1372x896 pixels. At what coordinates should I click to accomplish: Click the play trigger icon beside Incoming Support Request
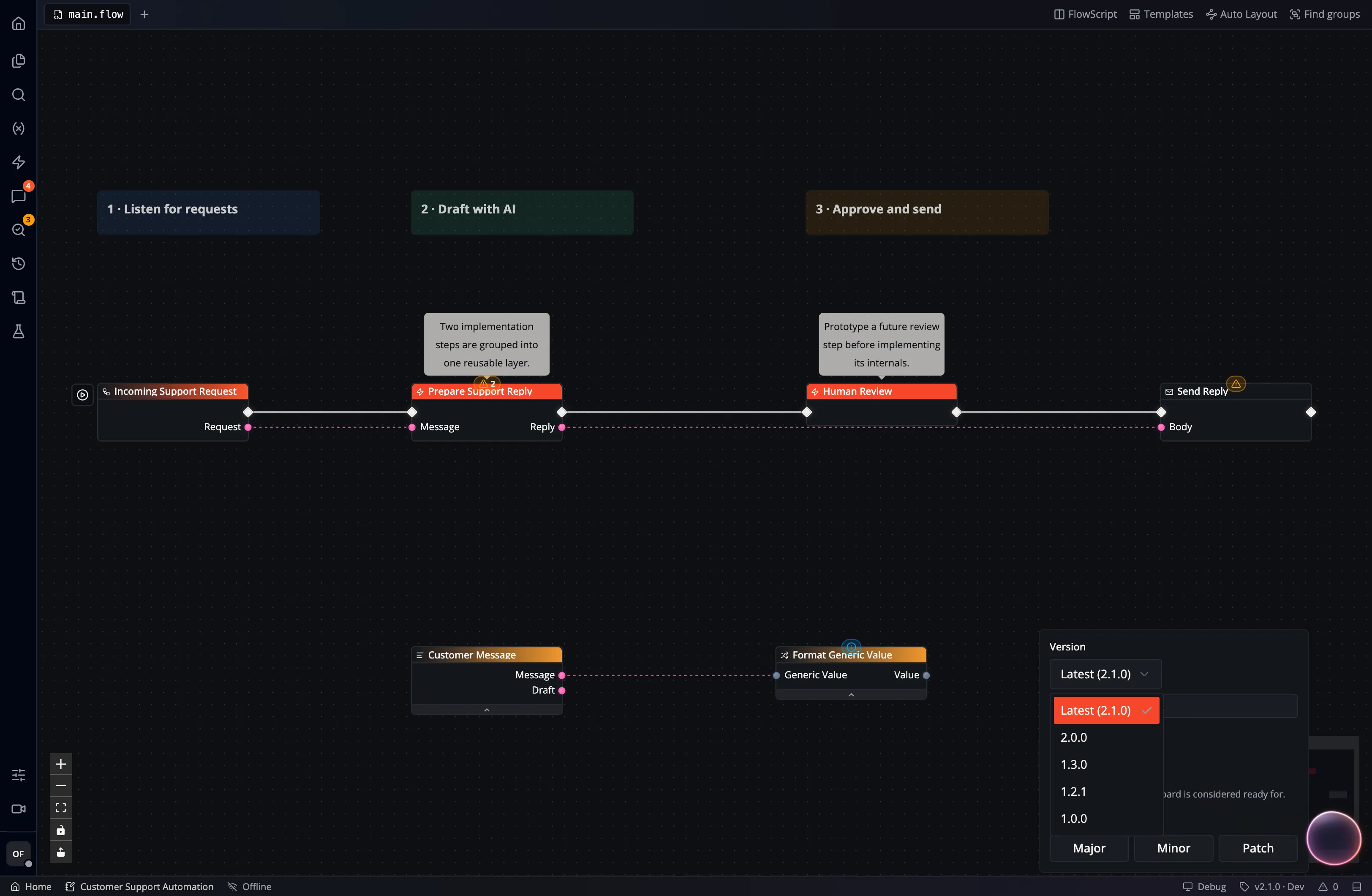click(x=82, y=395)
